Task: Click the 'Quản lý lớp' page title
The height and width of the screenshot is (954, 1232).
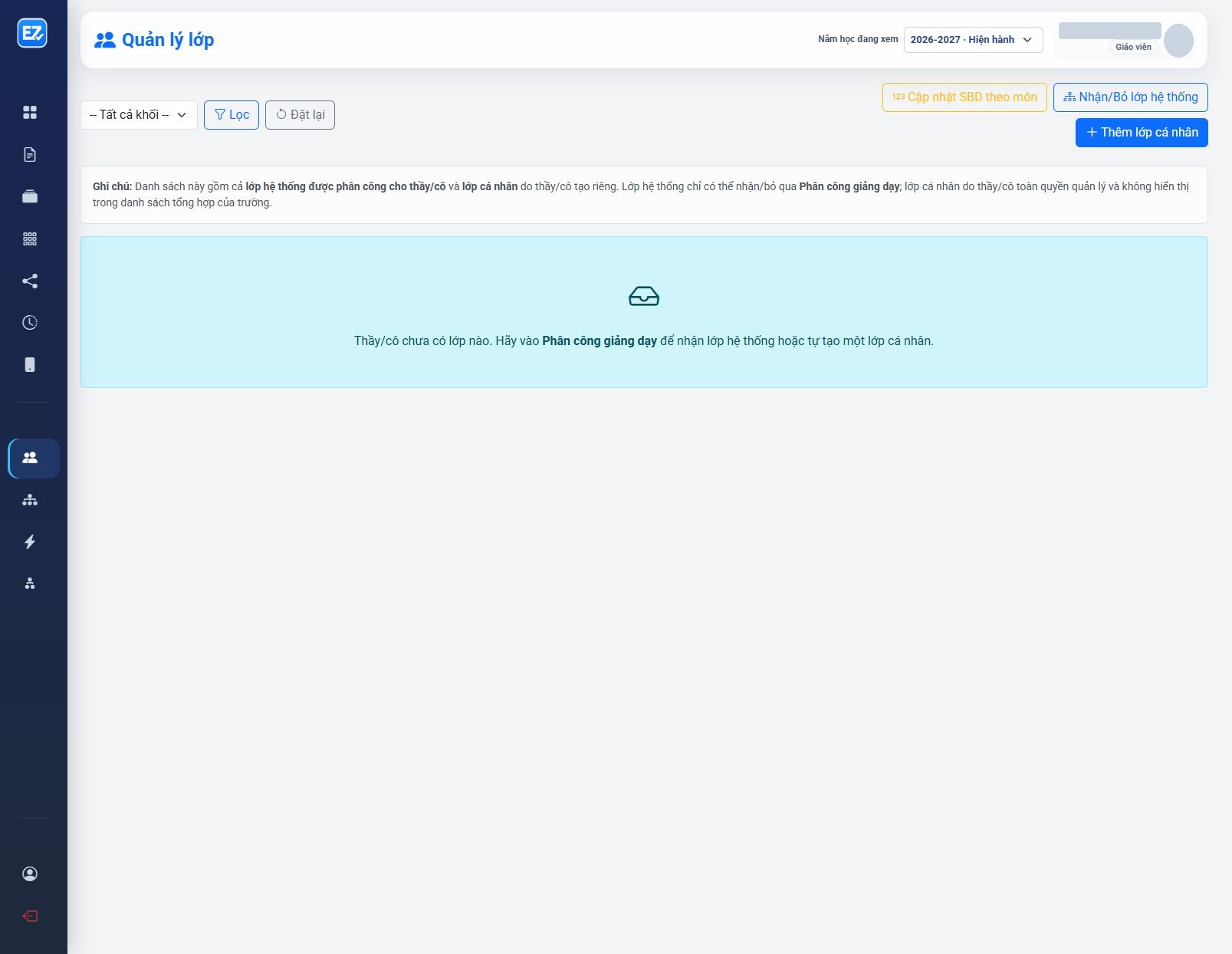Action: point(168,40)
